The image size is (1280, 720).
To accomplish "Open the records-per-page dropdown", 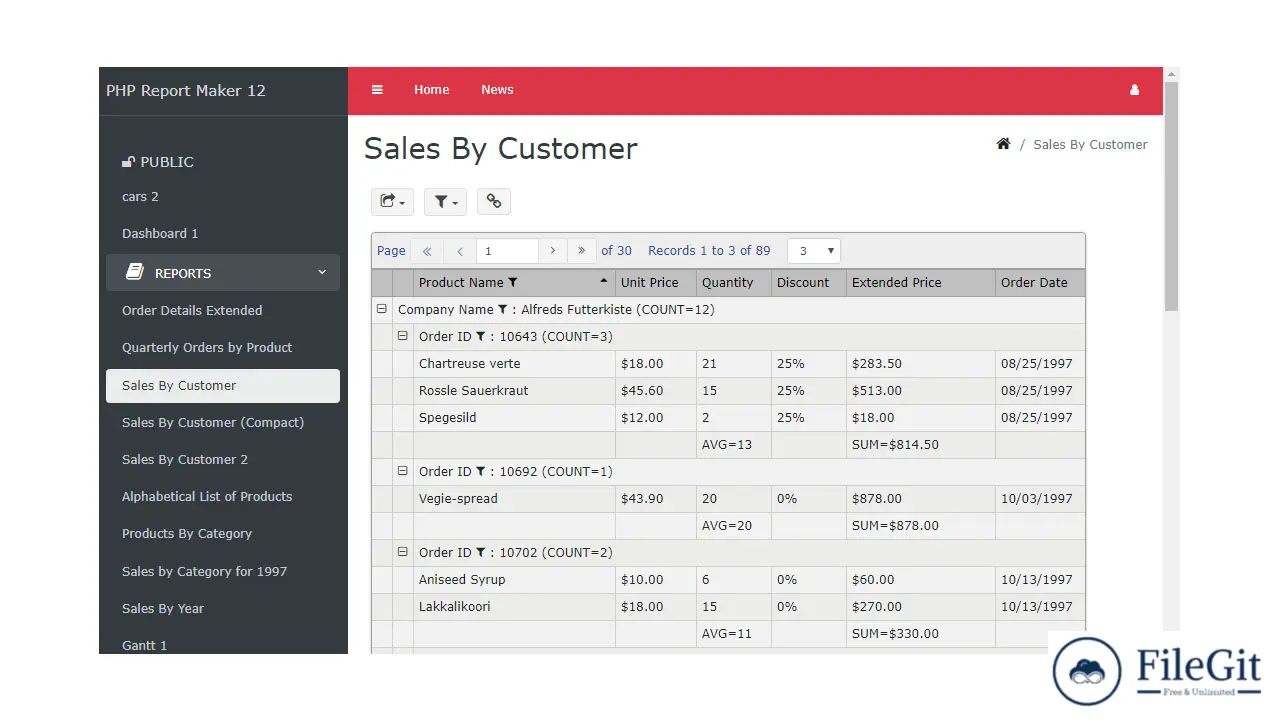I will point(814,251).
